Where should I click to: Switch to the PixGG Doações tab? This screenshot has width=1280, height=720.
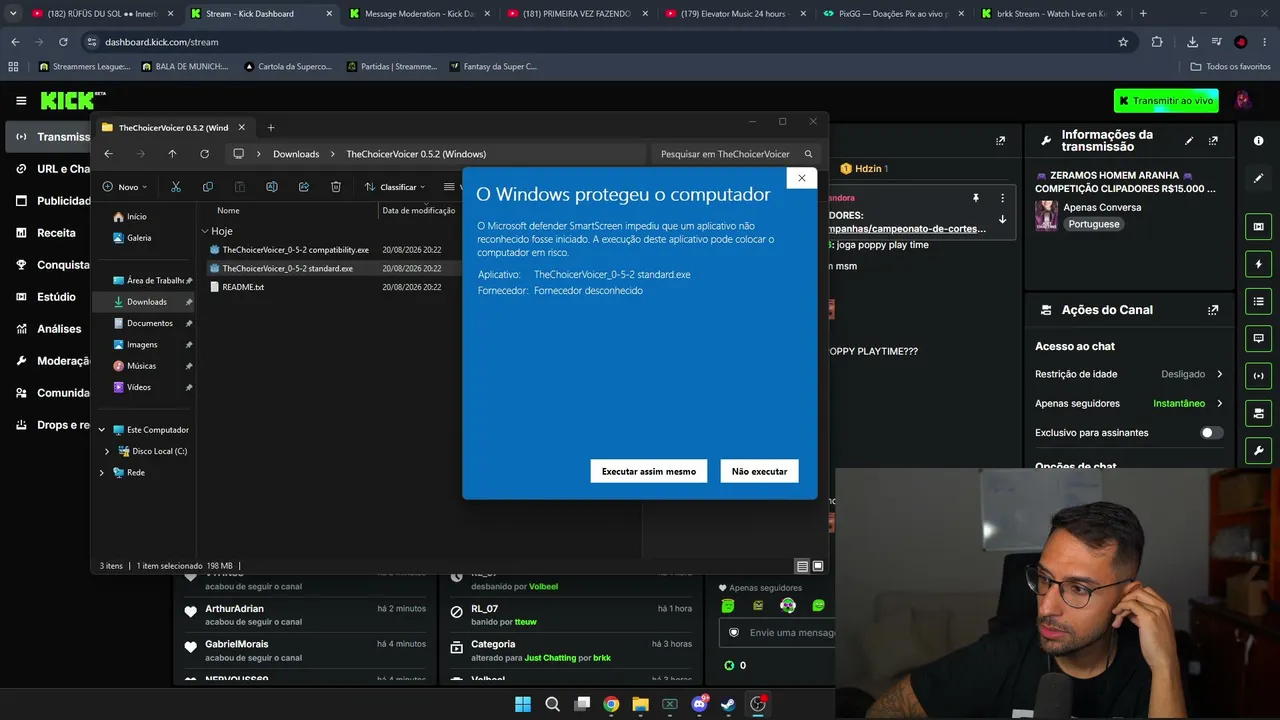click(x=892, y=14)
